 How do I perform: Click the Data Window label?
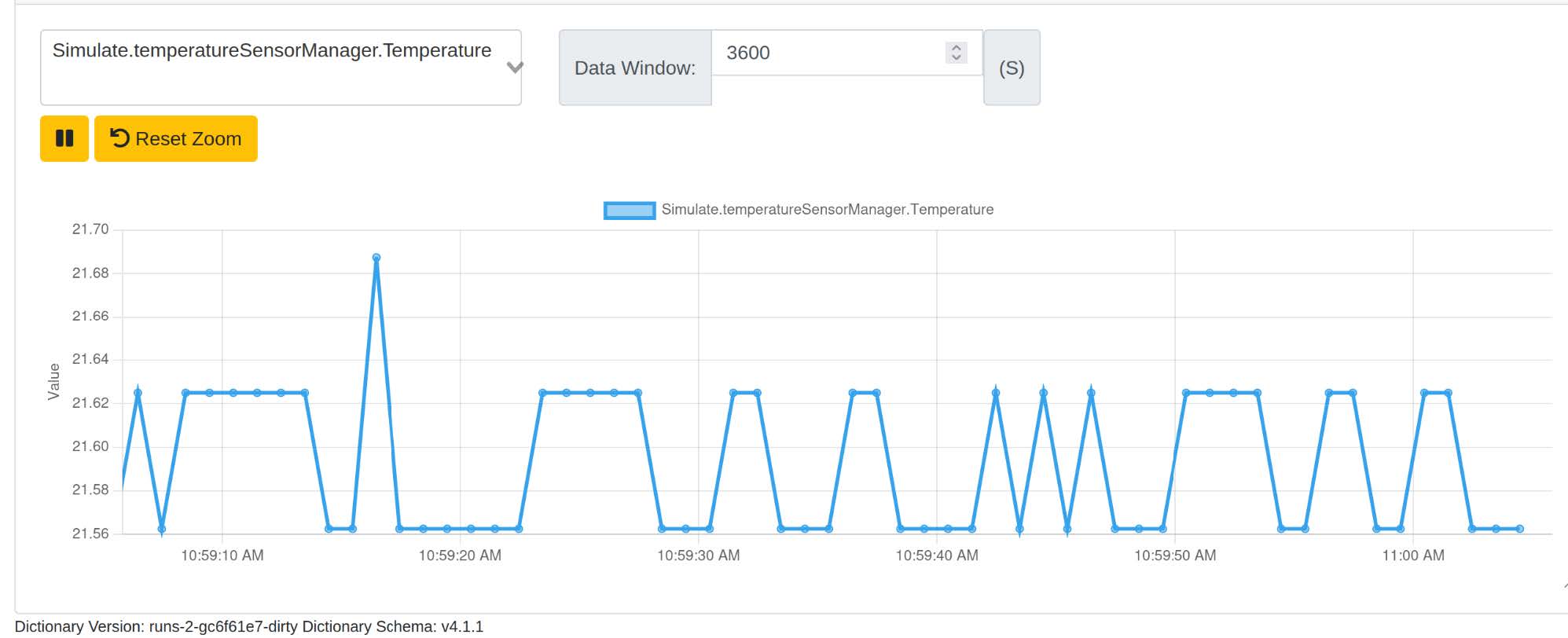635,68
